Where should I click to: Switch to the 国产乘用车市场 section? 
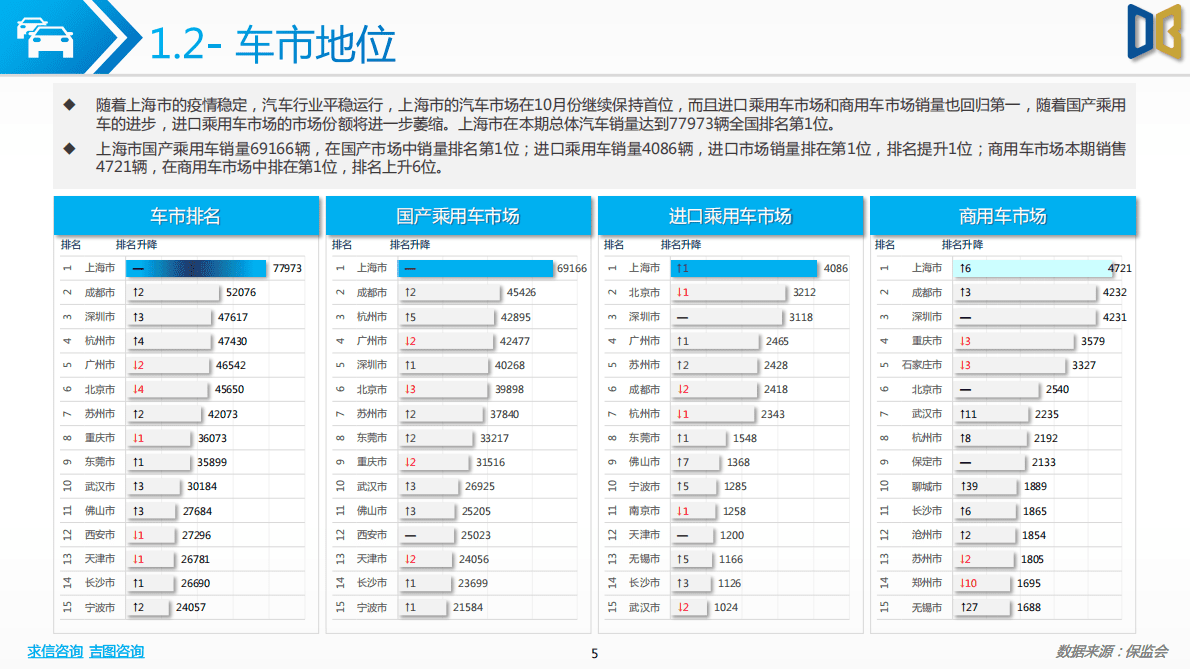[458, 215]
